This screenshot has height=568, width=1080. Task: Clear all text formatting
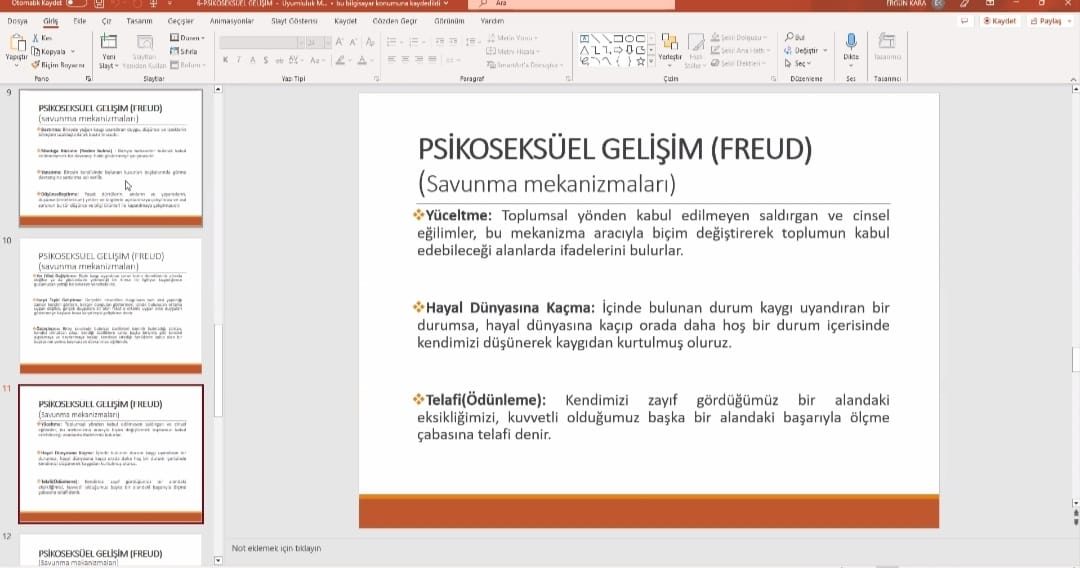click(x=371, y=43)
